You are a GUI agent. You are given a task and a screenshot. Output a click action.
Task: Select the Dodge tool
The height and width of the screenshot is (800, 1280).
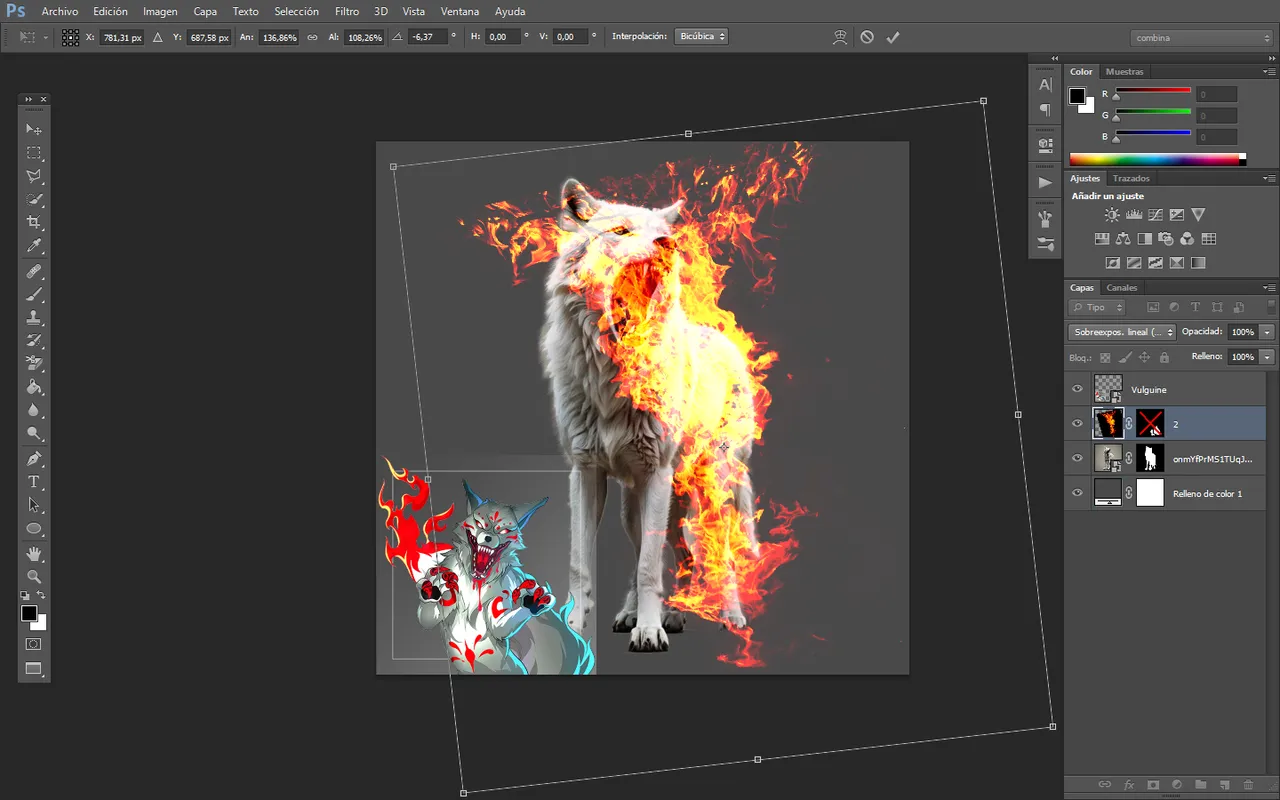34,433
